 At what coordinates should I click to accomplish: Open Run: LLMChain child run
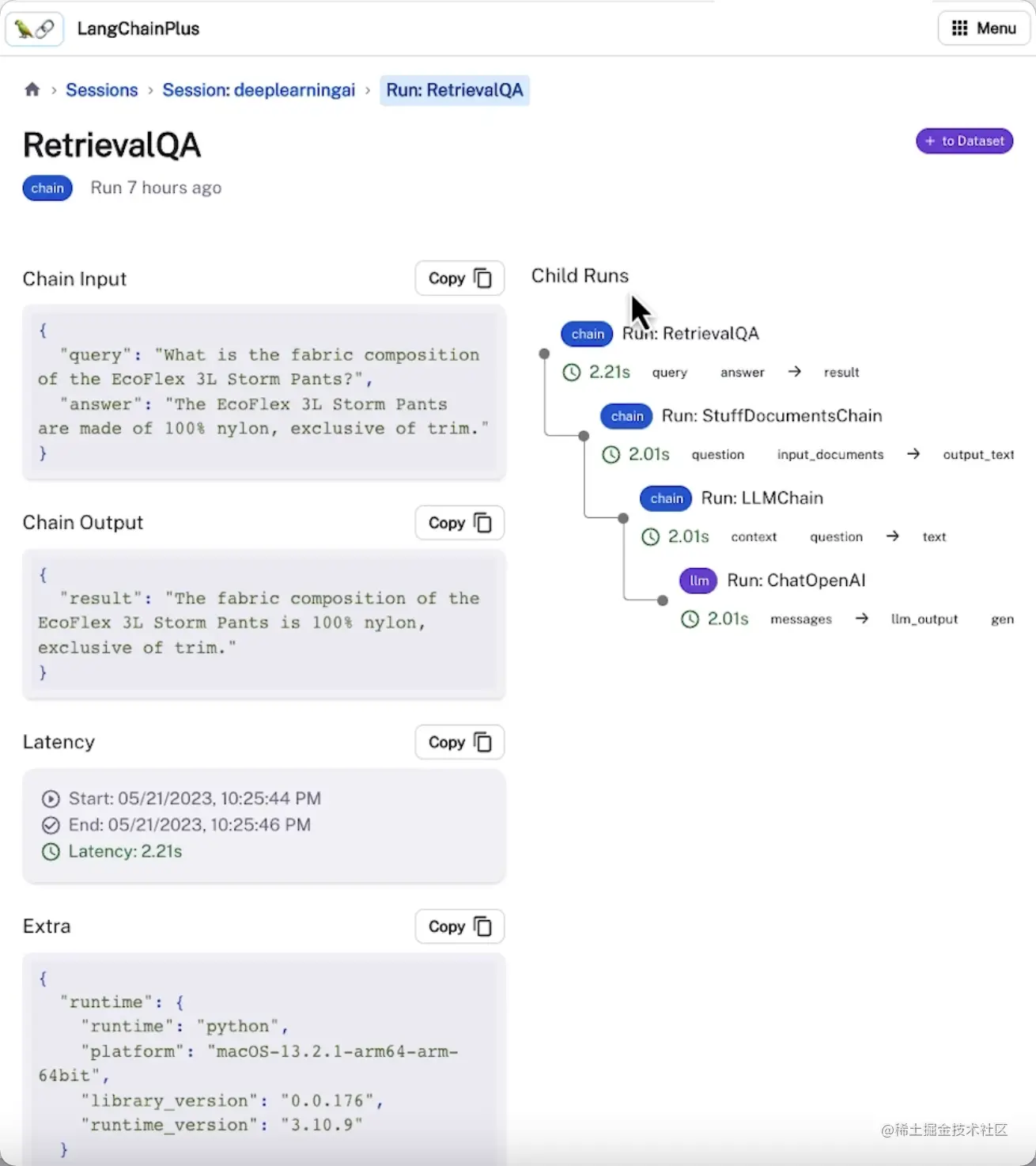coord(762,498)
